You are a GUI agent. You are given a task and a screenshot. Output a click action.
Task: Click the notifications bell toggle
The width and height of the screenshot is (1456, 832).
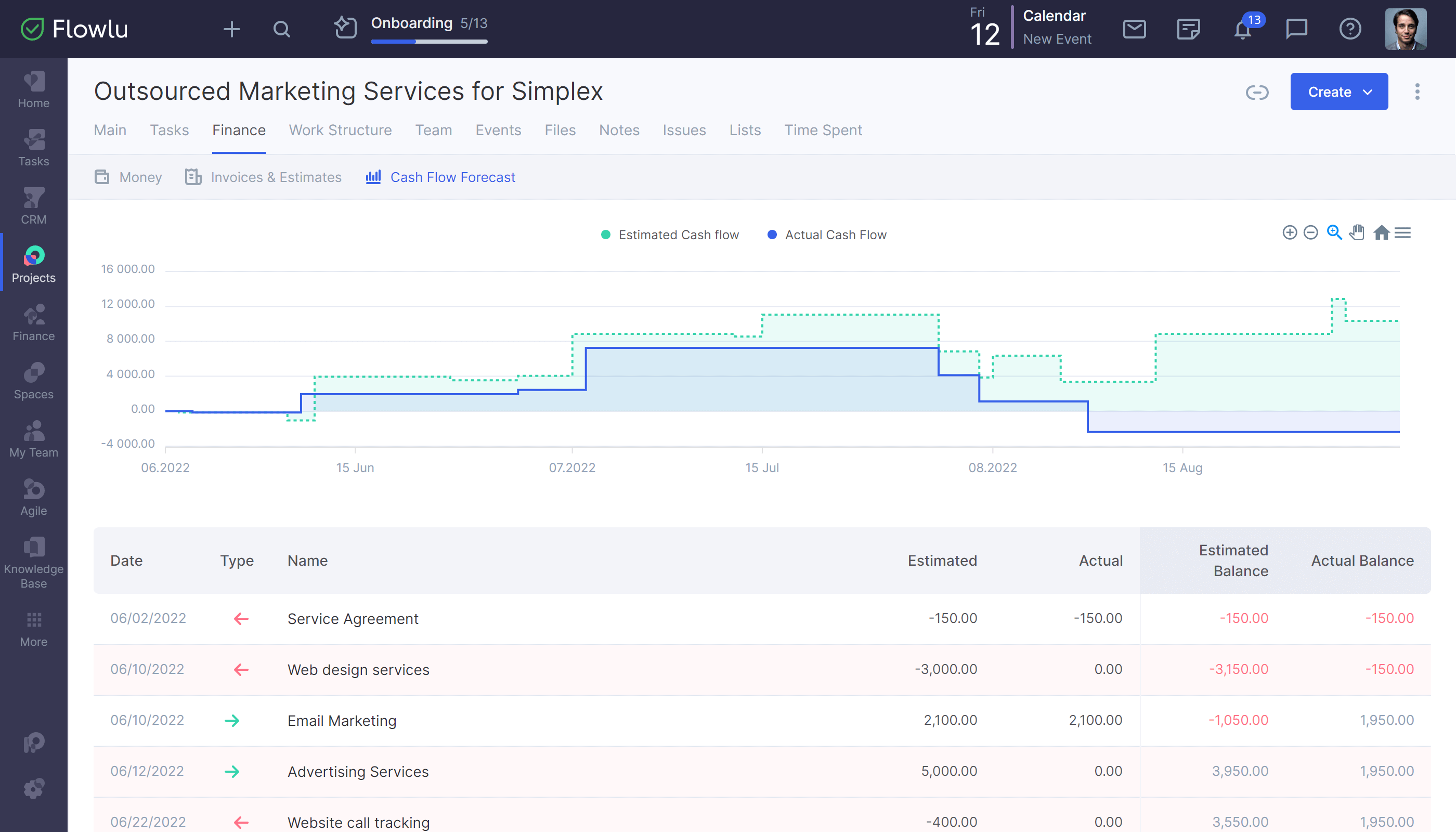[x=1242, y=28]
